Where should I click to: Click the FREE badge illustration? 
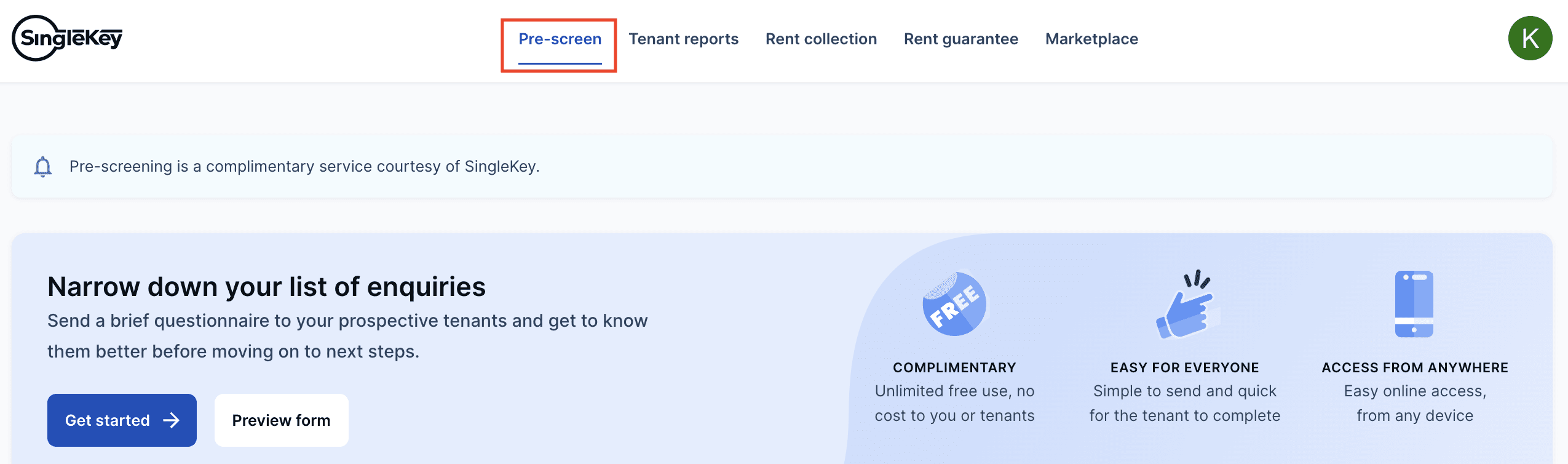click(x=954, y=304)
